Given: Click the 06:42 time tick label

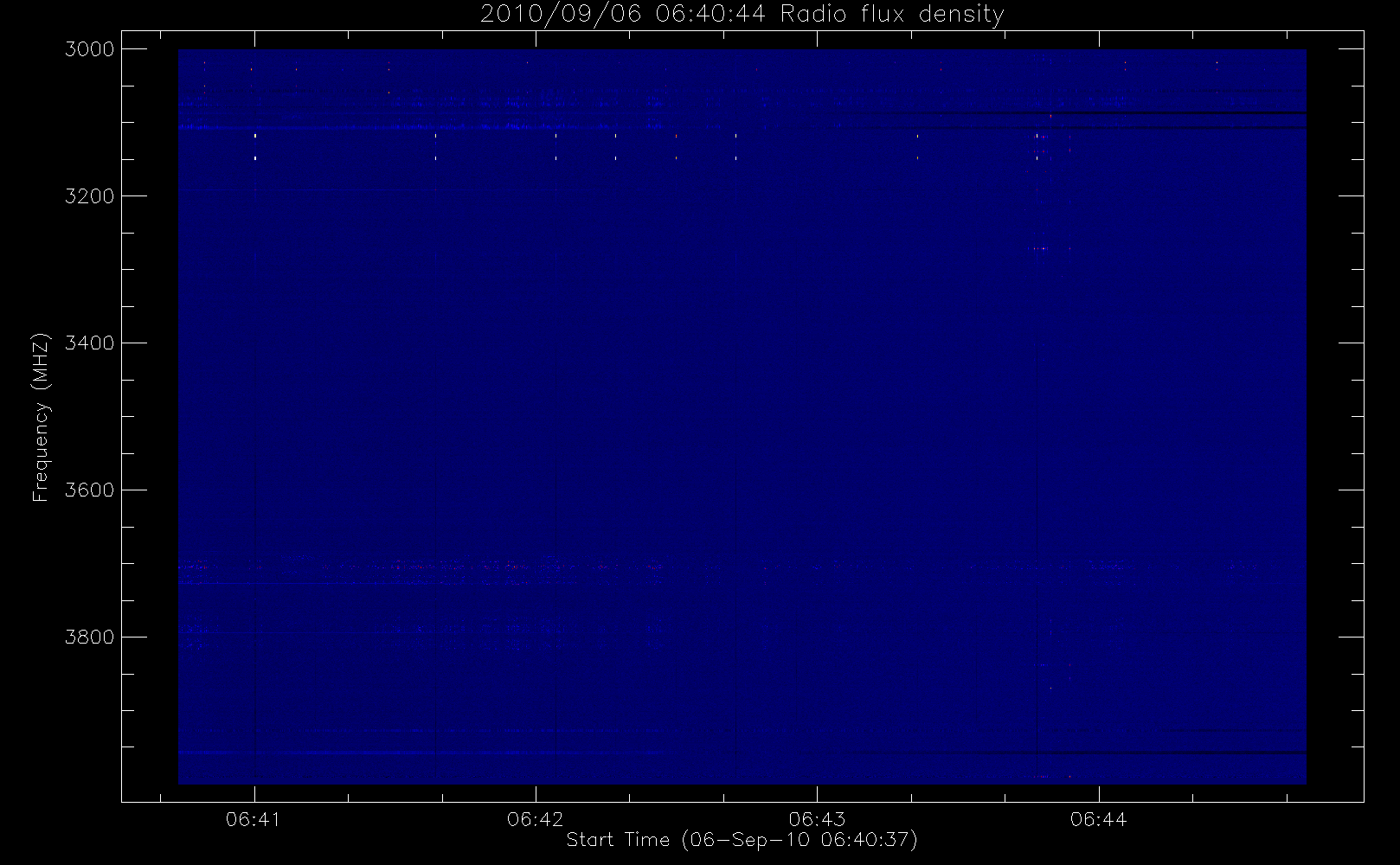Looking at the screenshot, I should tap(536, 819).
